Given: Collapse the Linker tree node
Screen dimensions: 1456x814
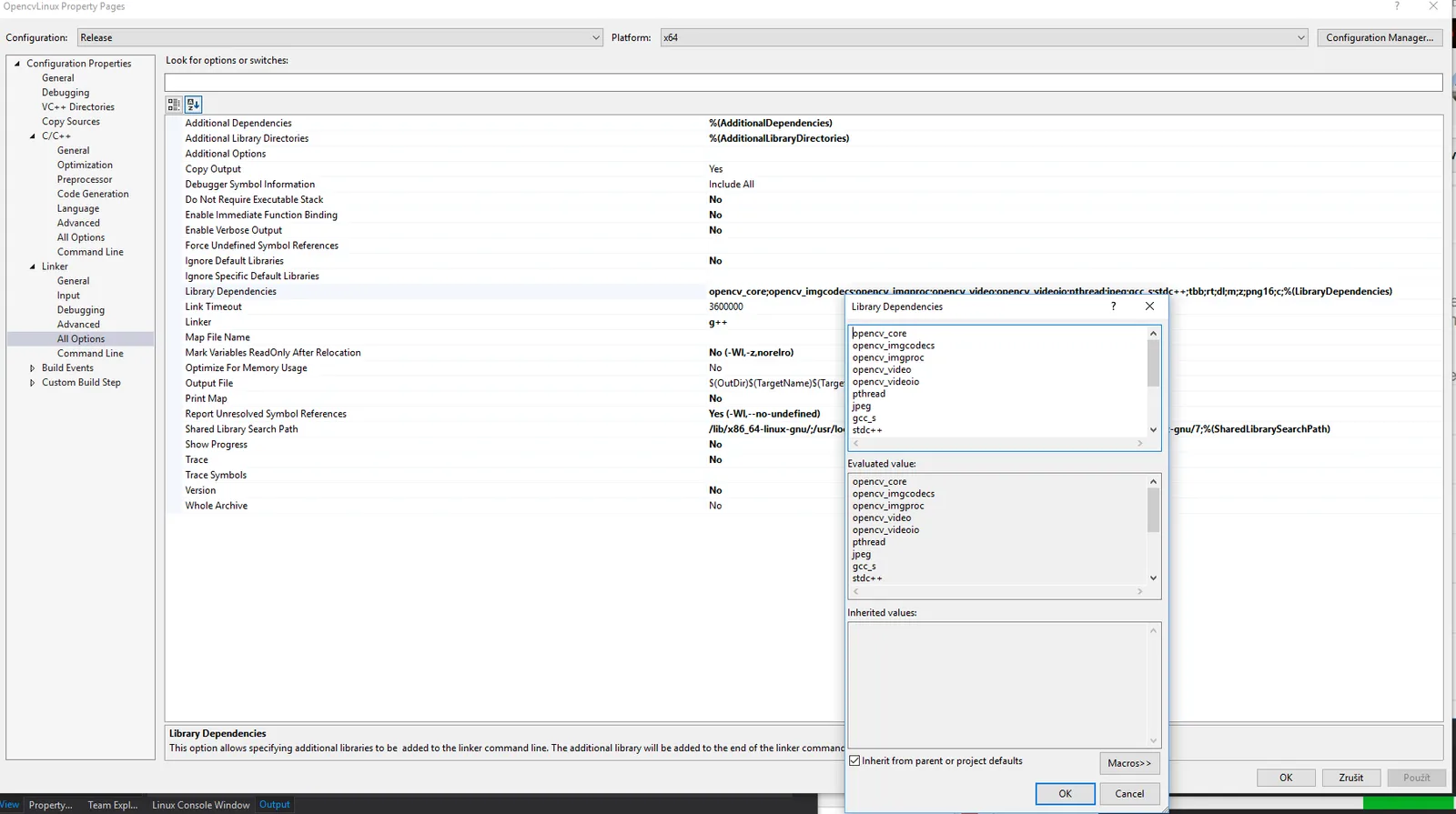Looking at the screenshot, I should click(x=33, y=266).
